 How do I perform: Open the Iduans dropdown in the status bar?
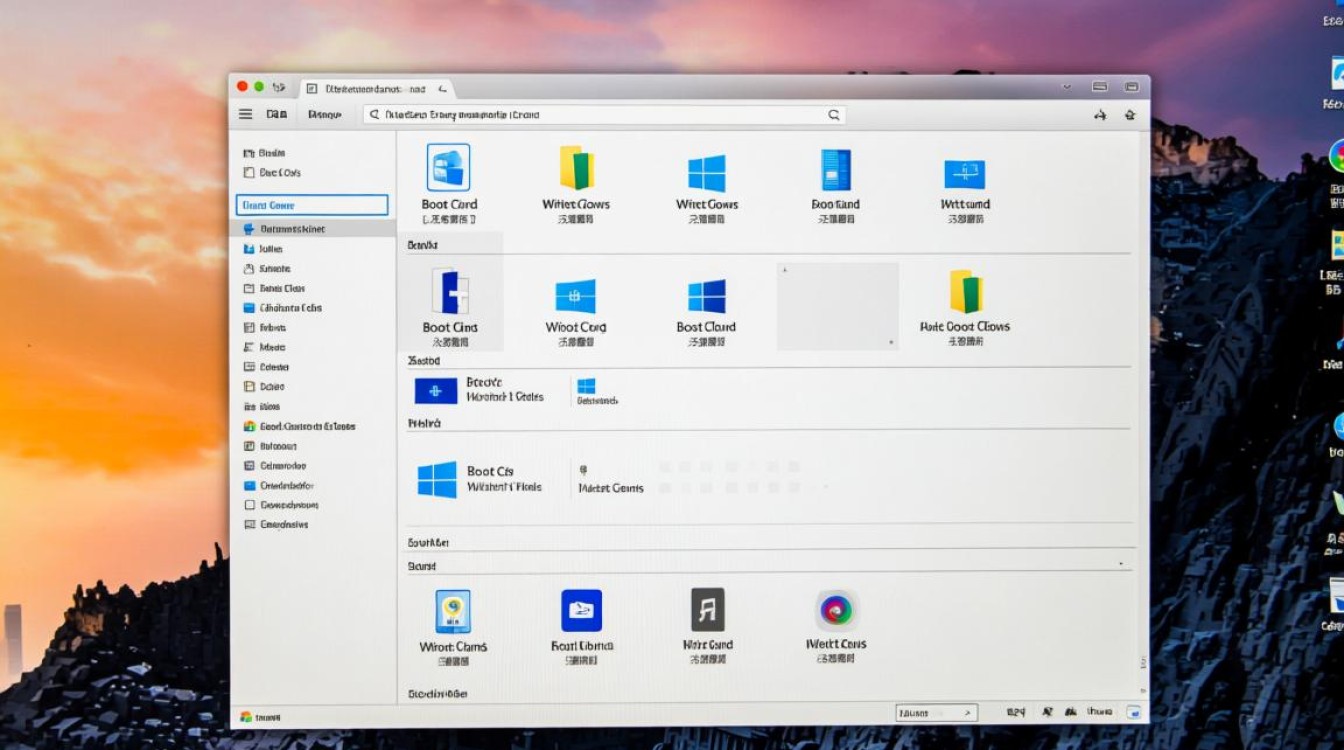click(935, 713)
